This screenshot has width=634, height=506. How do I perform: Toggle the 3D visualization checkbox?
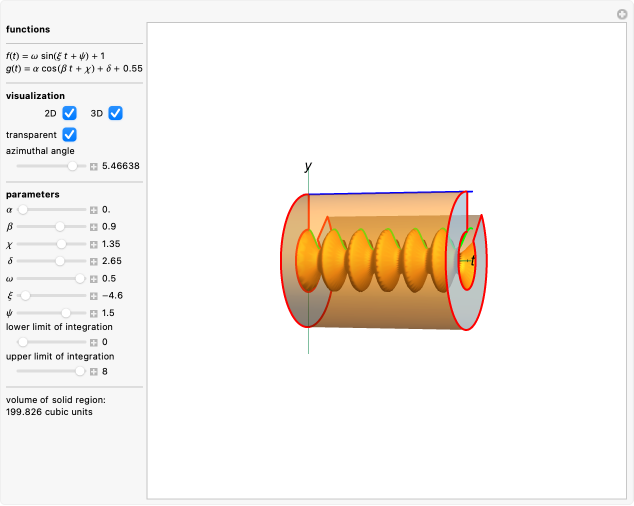pyautogui.click(x=115, y=113)
